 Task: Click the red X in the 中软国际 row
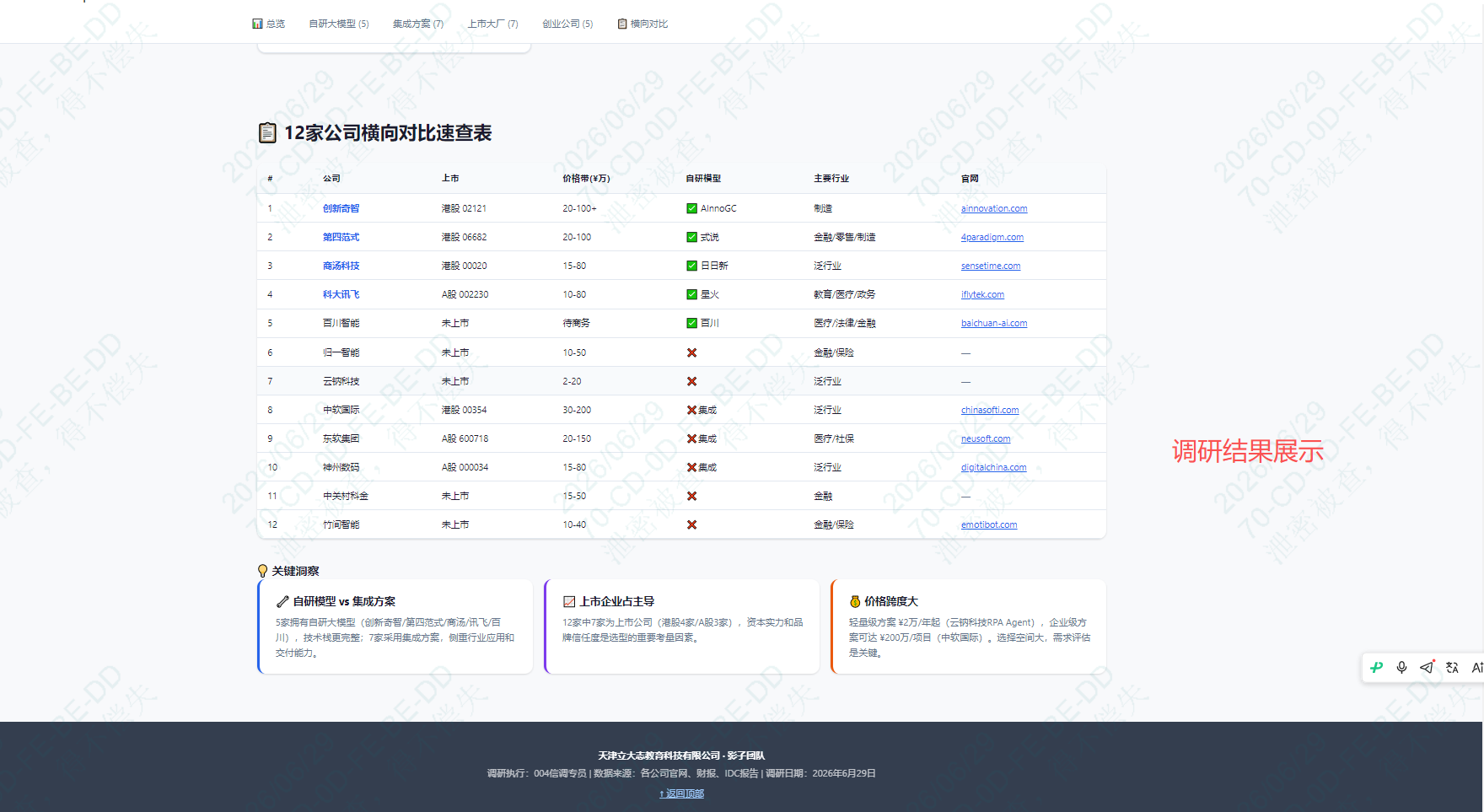point(691,410)
